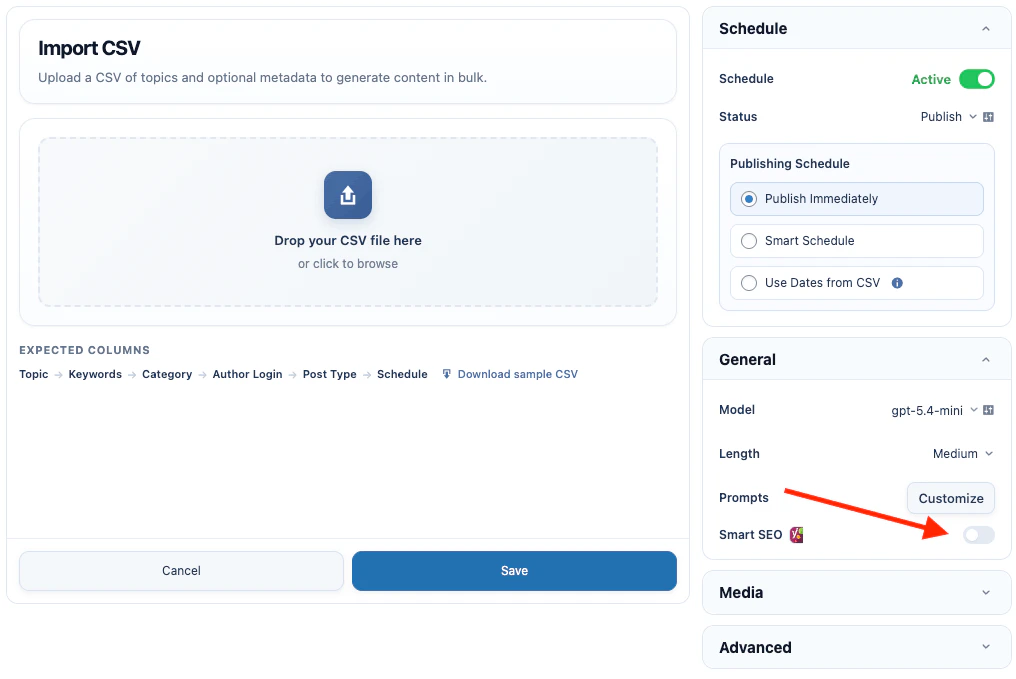Turn off the Active schedule toggle
The width and height of the screenshot is (1016, 679).
976,79
